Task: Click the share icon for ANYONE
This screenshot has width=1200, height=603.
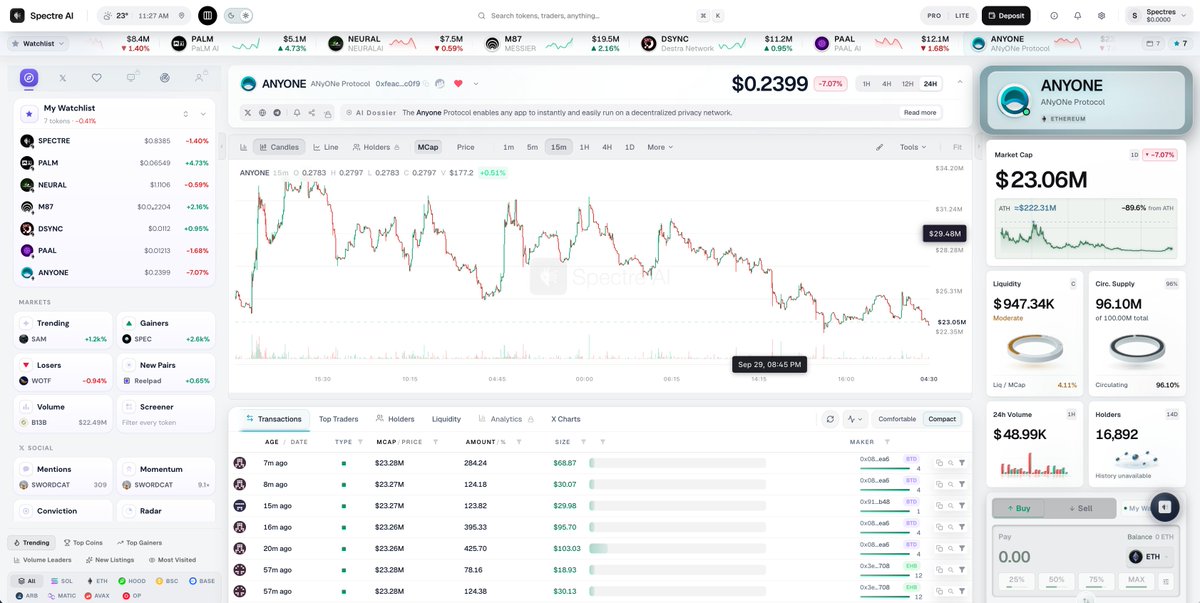Action: pyautogui.click(x=312, y=113)
